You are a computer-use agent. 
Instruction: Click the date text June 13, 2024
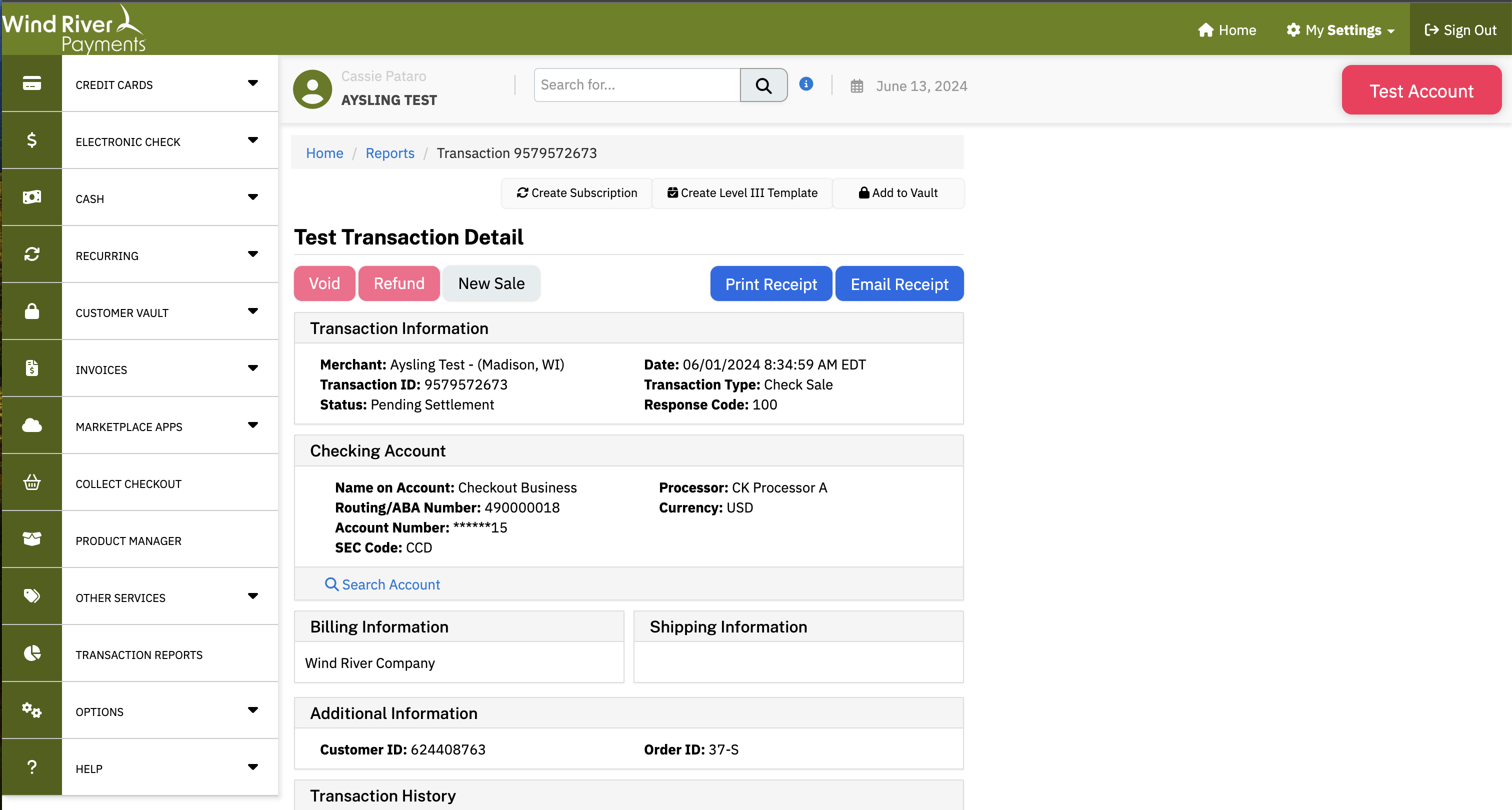(x=921, y=86)
